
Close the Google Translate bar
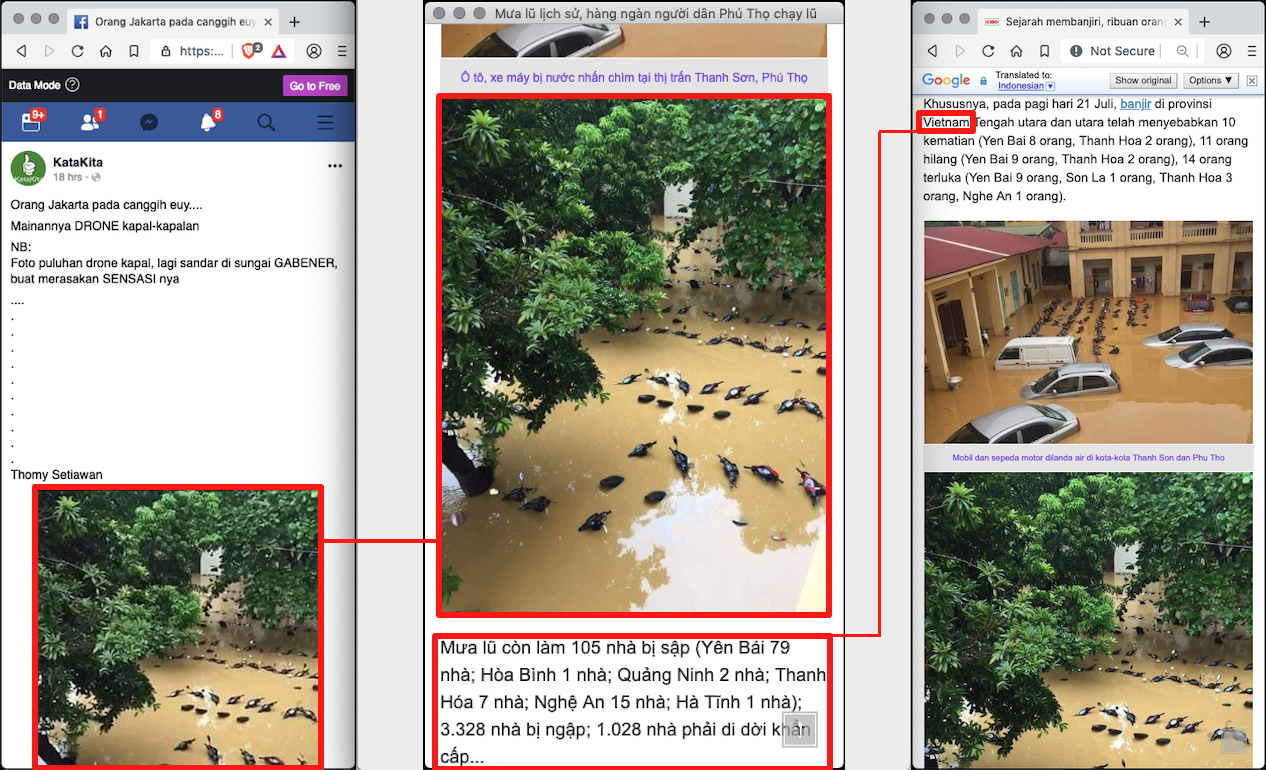pos(1251,81)
